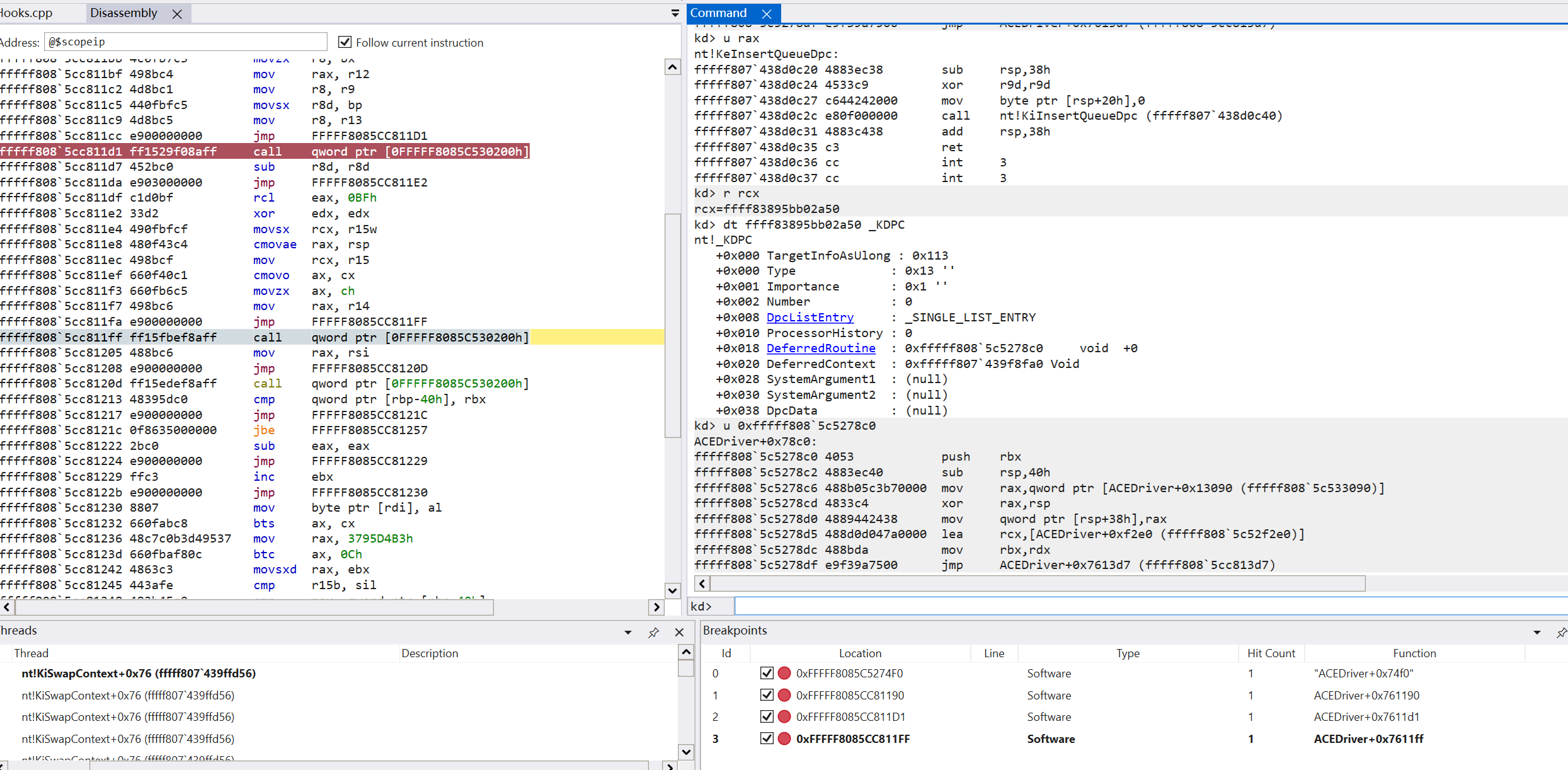Disable breakpoint 1 checkbox
1568x770 pixels.
point(767,695)
